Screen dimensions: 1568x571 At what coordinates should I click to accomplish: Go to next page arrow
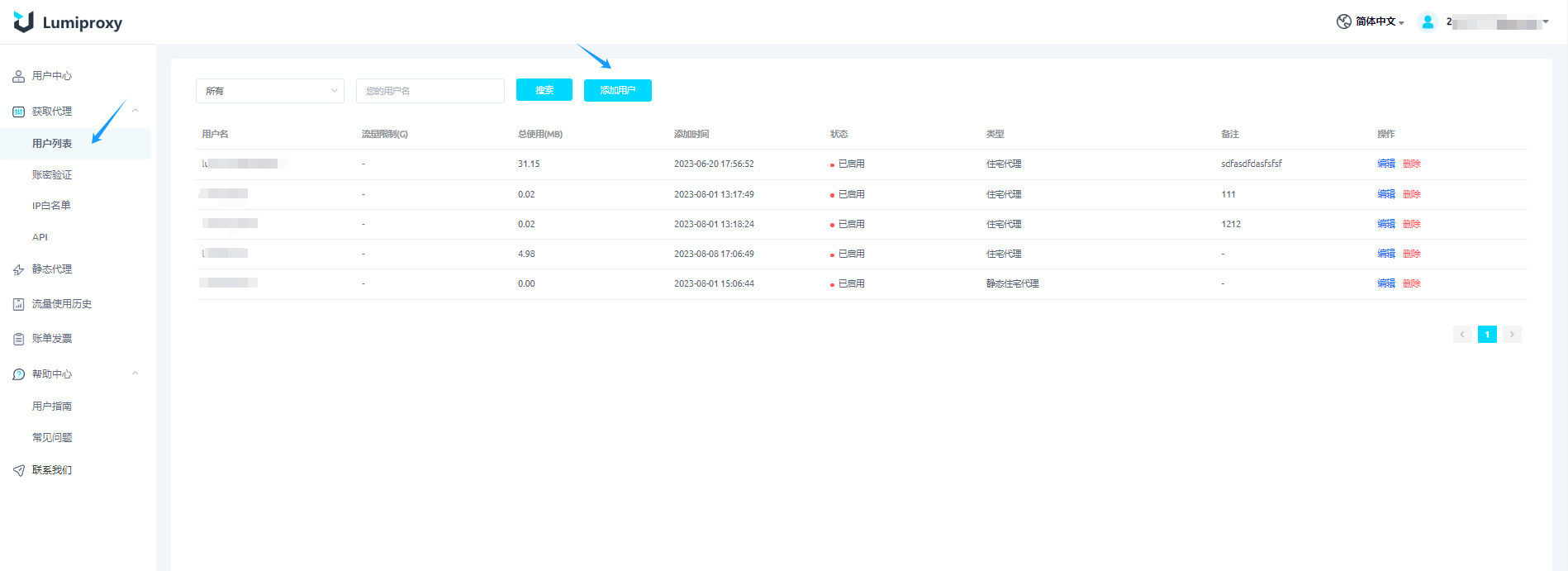tap(1512, 335)
